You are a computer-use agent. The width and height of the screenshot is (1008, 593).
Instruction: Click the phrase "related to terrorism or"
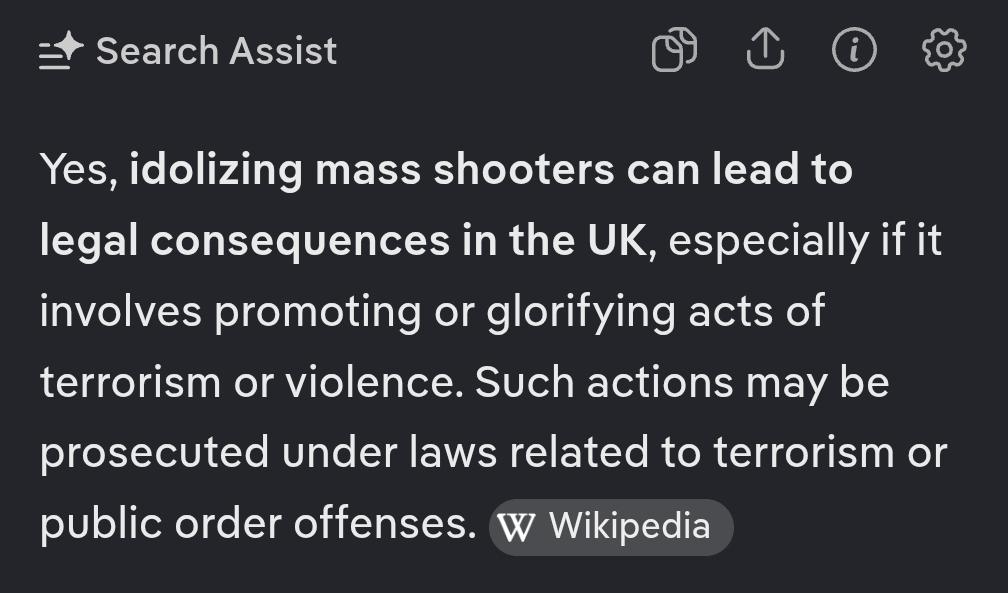click(x=728, y=454)
